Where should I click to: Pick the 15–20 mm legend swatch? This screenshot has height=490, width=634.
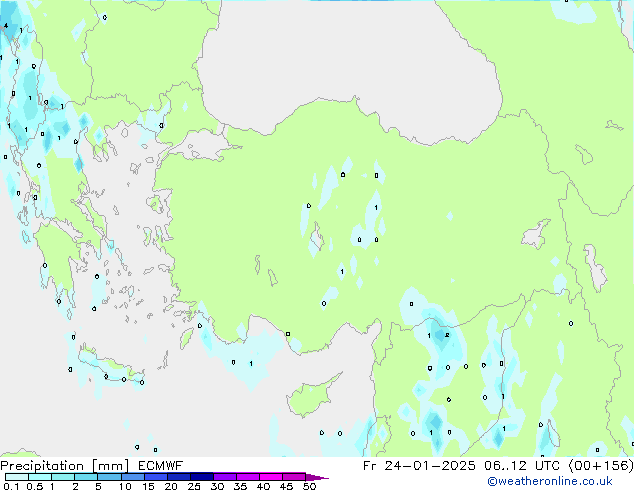(156, 477)
